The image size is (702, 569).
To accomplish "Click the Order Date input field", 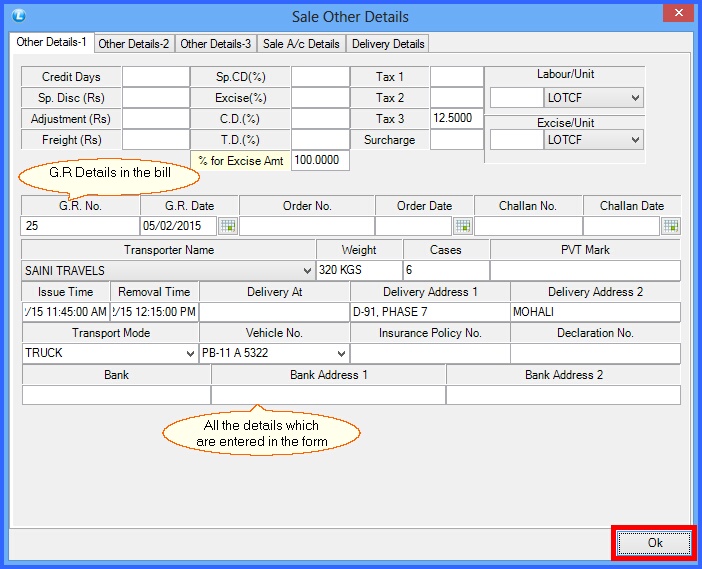I will [413, 226].
